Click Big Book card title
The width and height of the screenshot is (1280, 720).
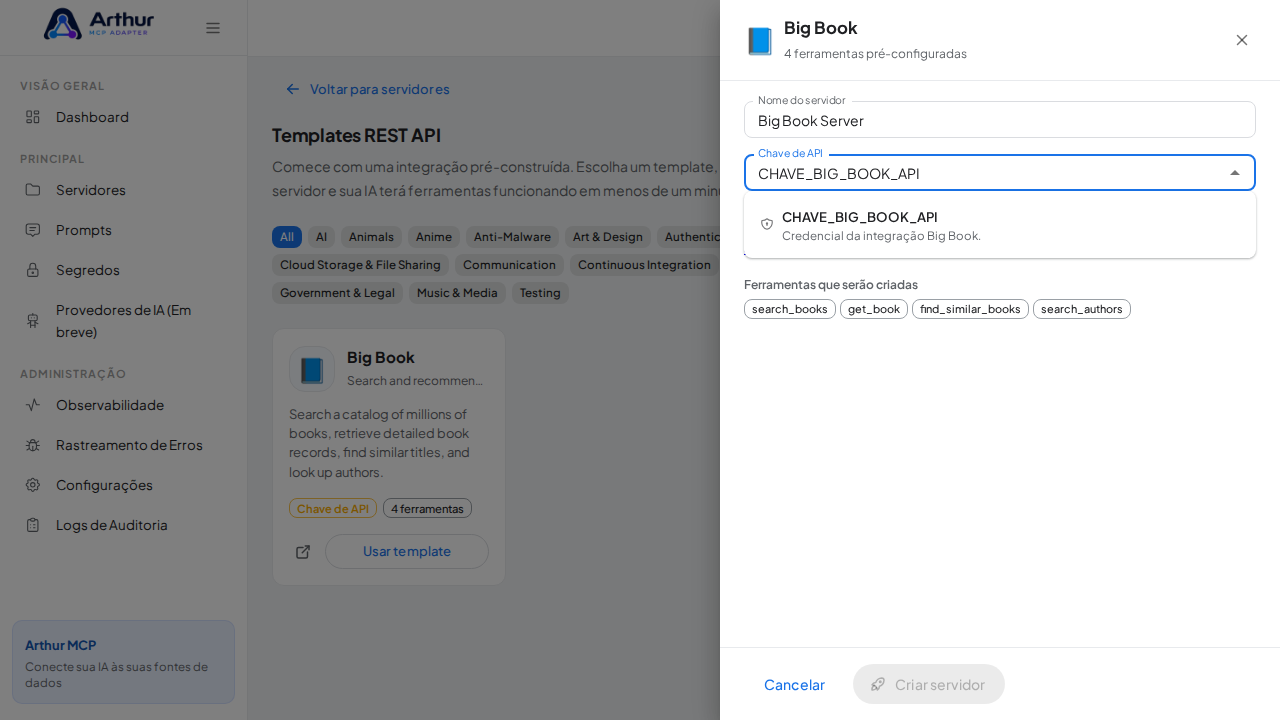381,357
